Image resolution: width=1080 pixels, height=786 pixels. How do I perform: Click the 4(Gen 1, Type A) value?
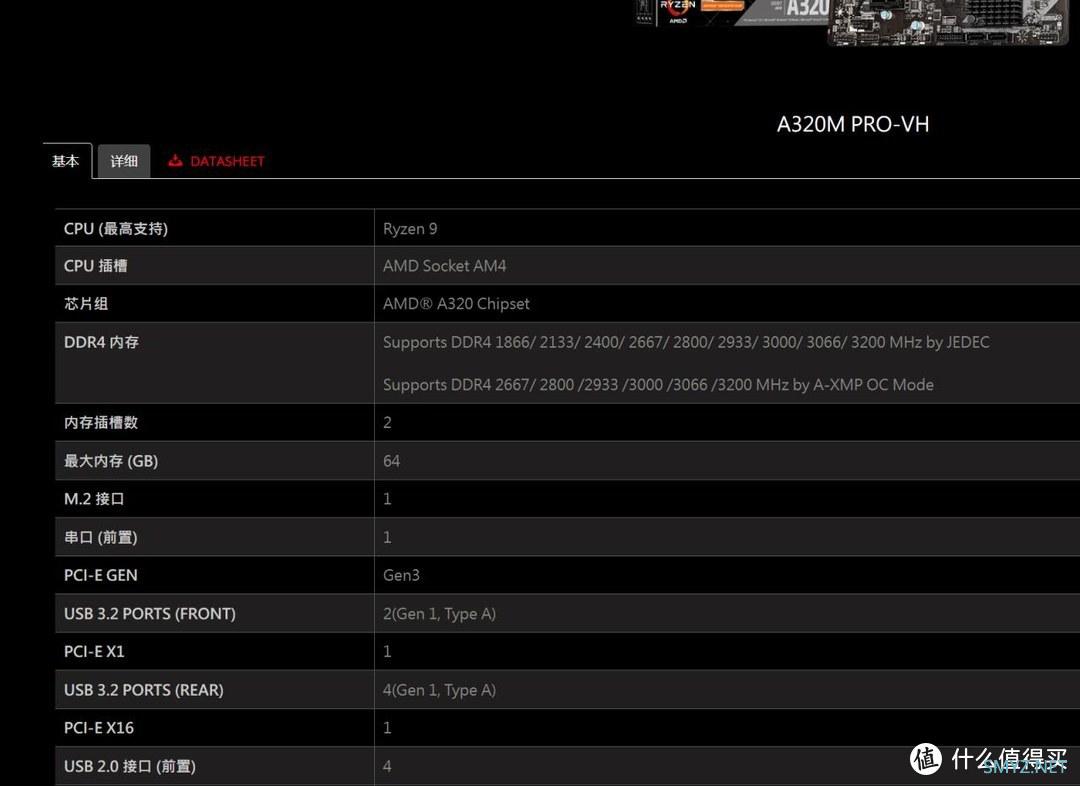(439, 690)
